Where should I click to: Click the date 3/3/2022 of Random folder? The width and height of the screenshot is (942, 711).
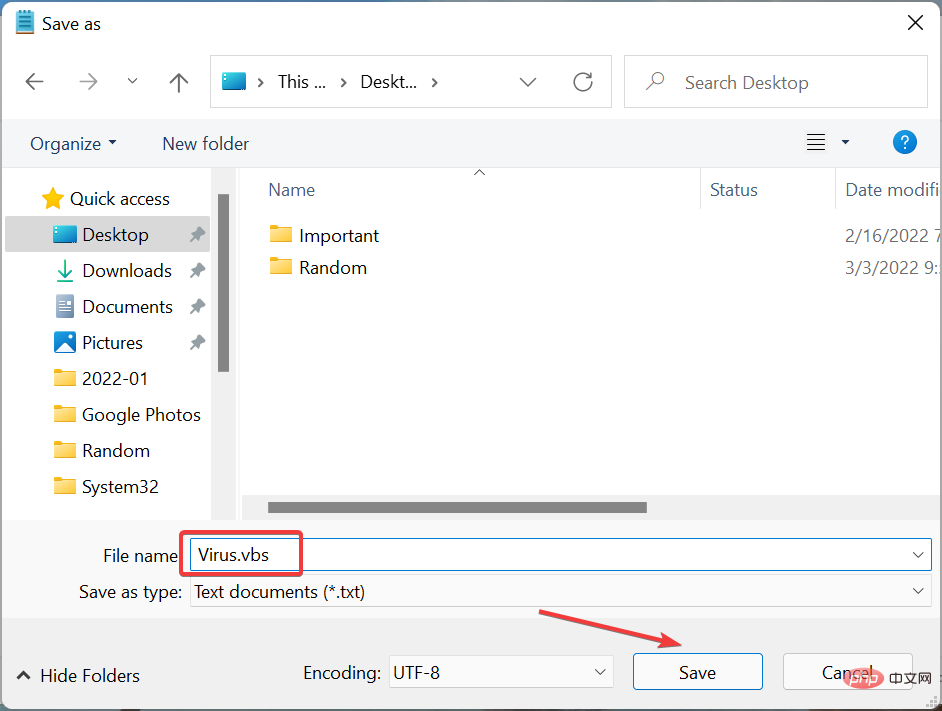[x=892, y=267]
